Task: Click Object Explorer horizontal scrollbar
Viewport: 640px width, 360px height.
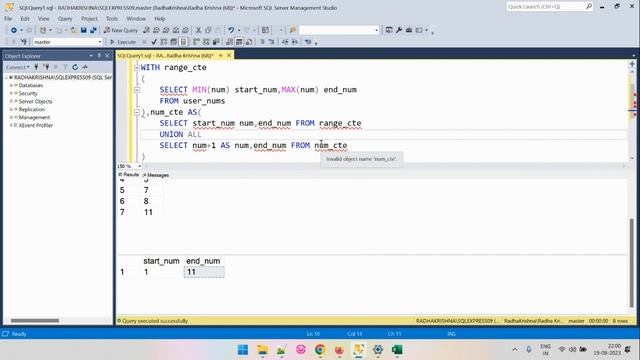Action: (x=35, y=320)
